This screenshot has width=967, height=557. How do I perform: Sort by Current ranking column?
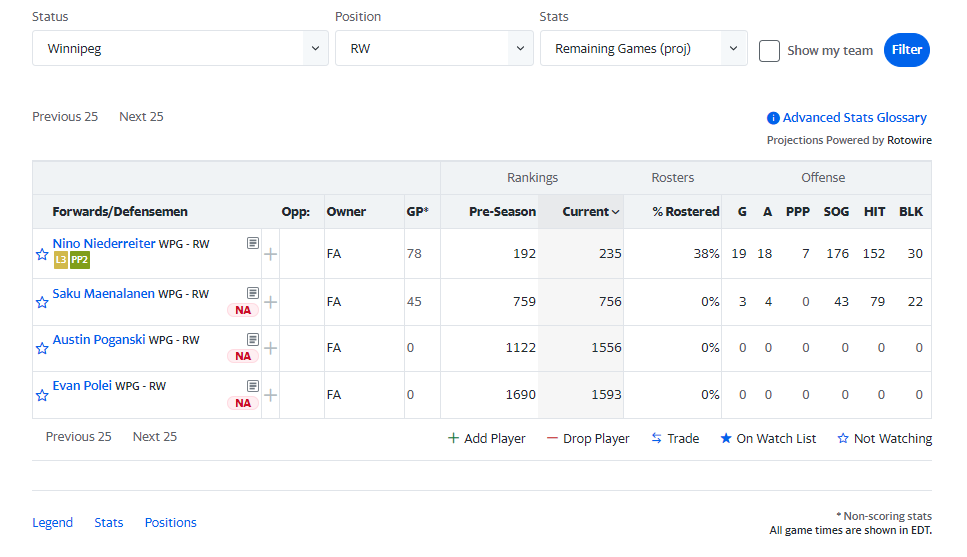(590, 212)
